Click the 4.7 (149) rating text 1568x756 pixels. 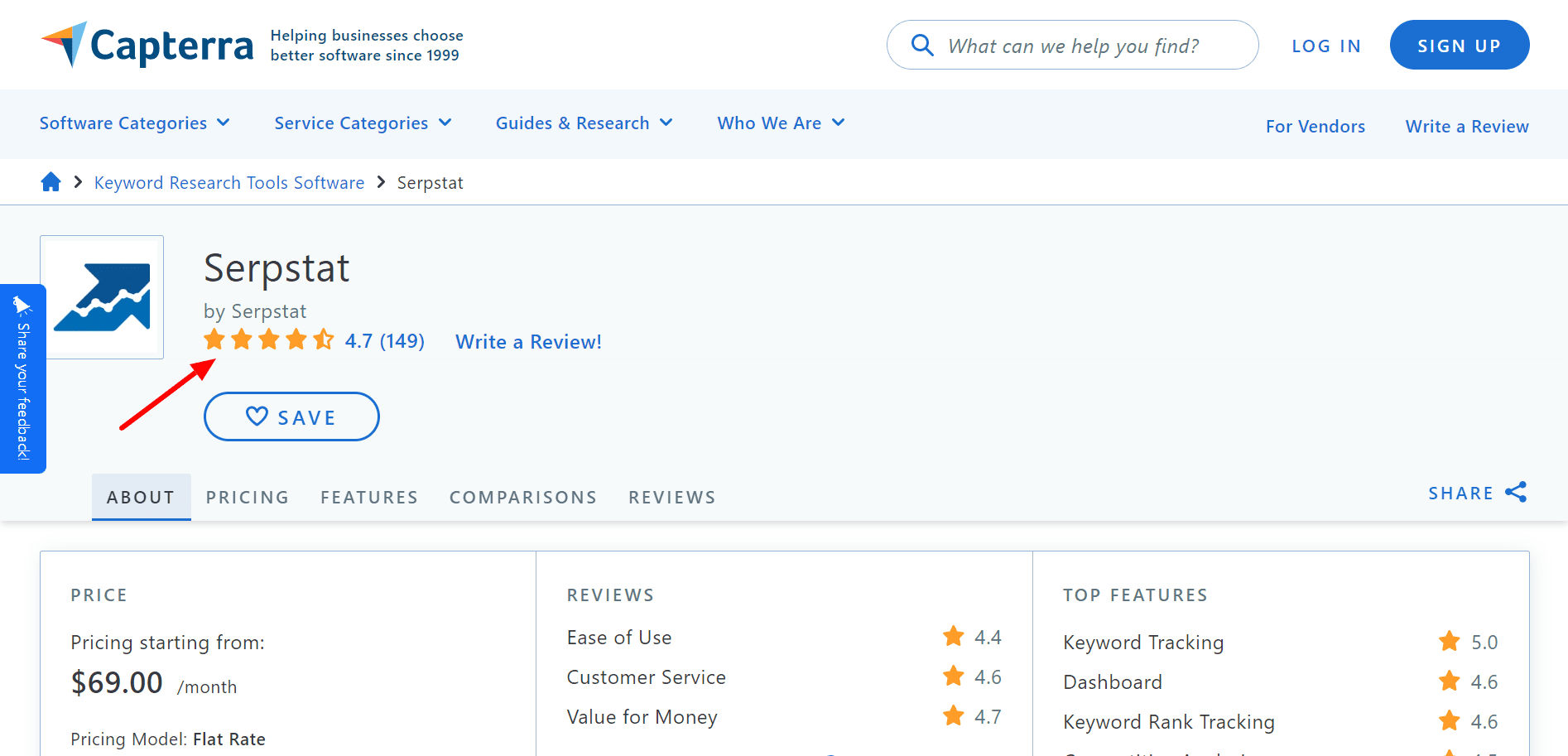pos(385,341)
